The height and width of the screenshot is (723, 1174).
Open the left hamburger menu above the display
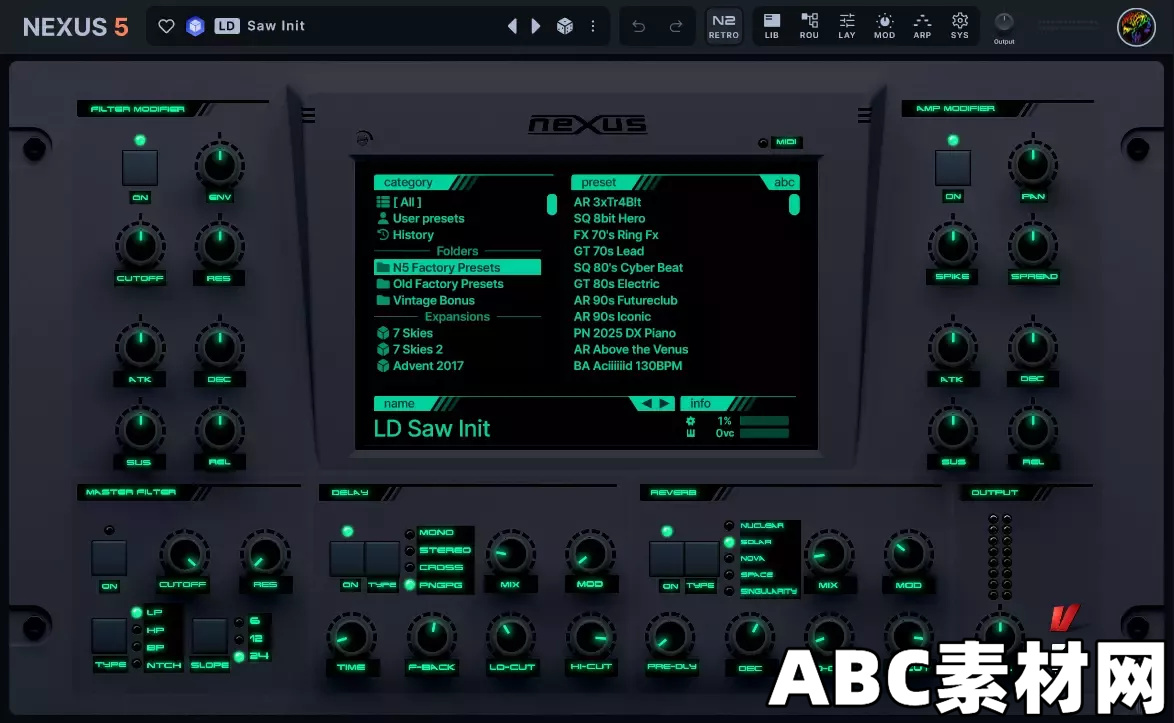[x=308, y=114]
